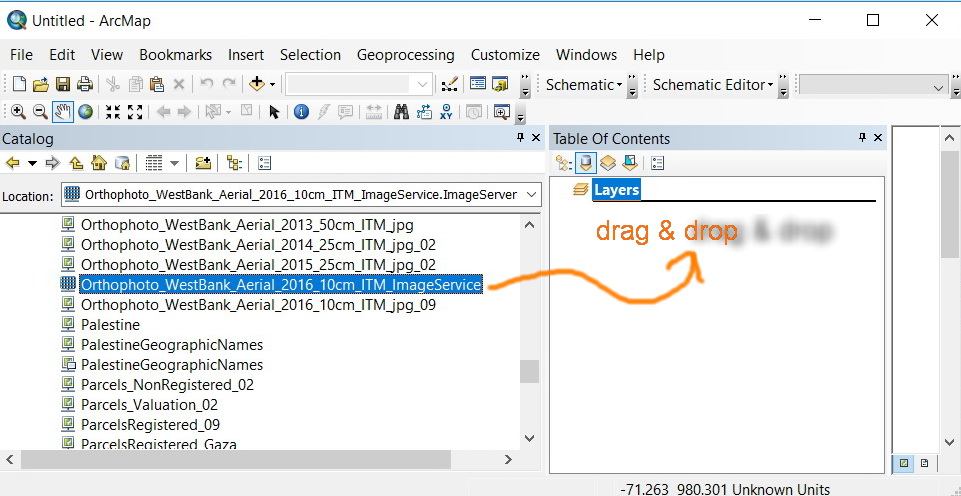Open the Schematic Editor dropdown menu
This screenshot has width=961, height=496.
pyautogui.click(x=713, y=85)
